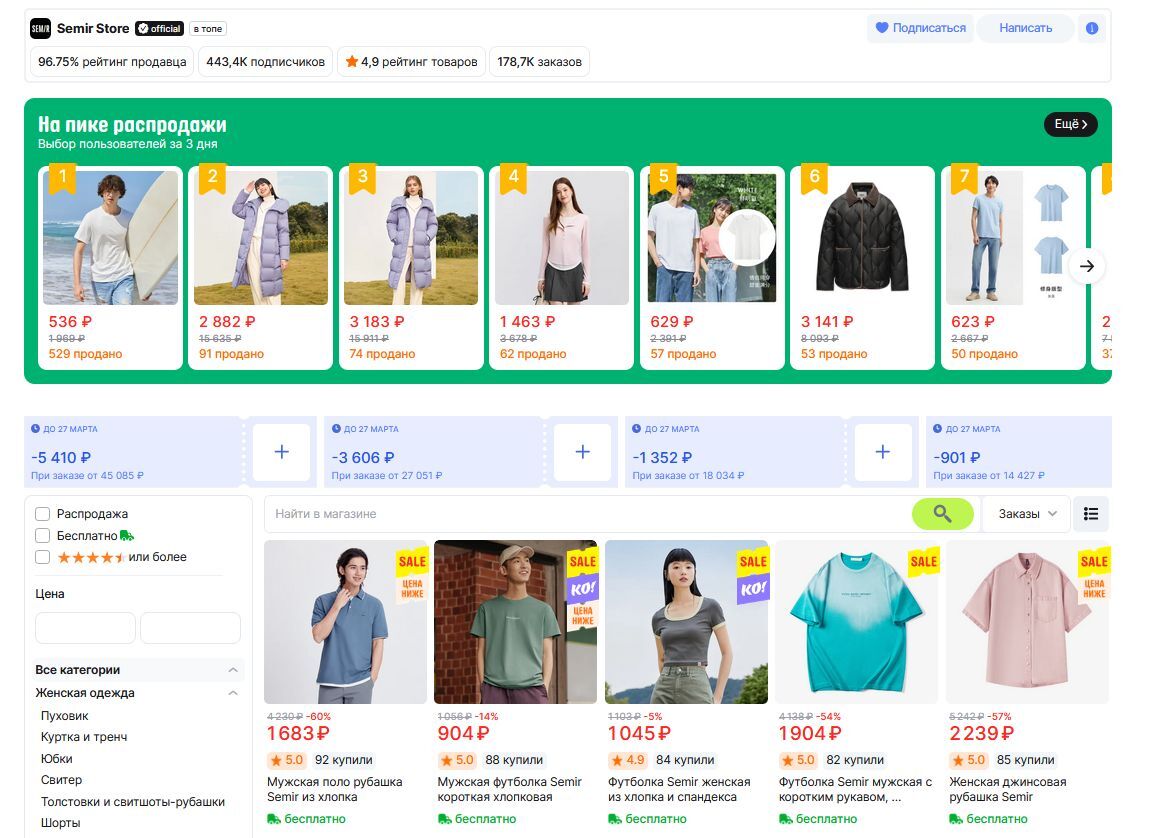This screenshot has width=1165, height=838.
Task: Click the blue info icon beside Написать
Action: click(x=1092, y=28)
